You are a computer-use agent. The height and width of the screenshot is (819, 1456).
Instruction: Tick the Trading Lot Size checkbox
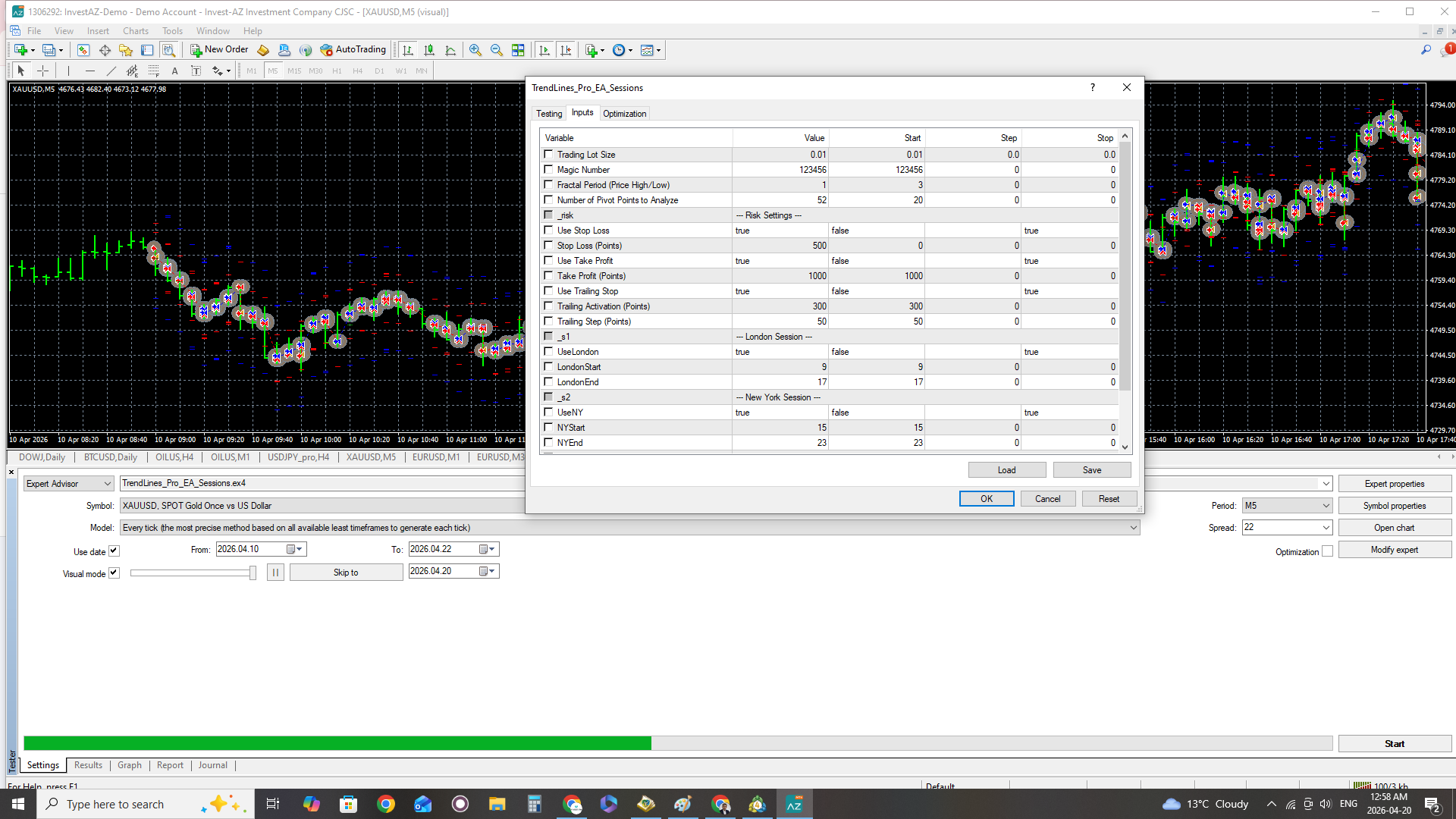548,154
